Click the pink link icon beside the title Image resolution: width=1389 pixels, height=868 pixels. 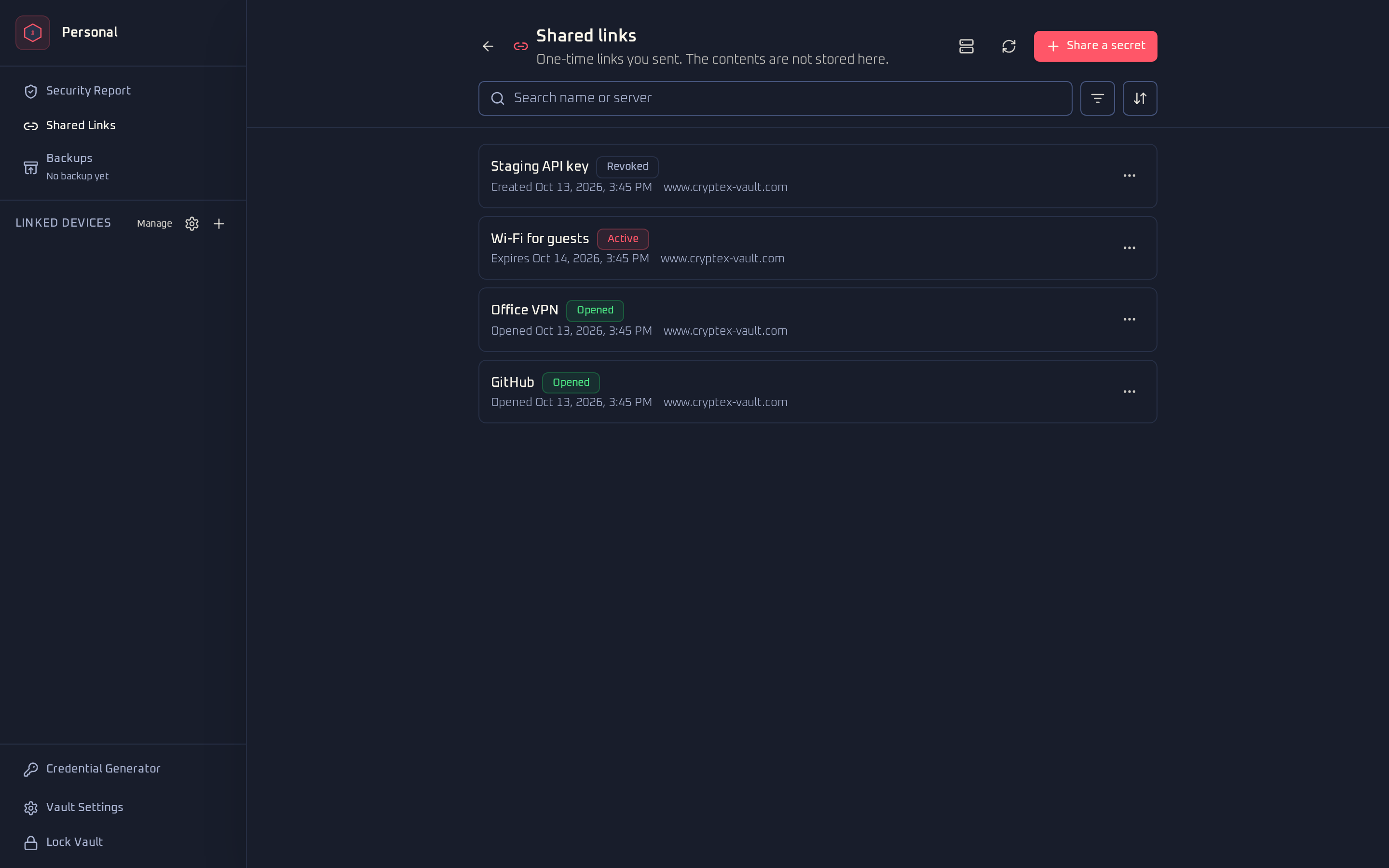[x=520, y=46]
